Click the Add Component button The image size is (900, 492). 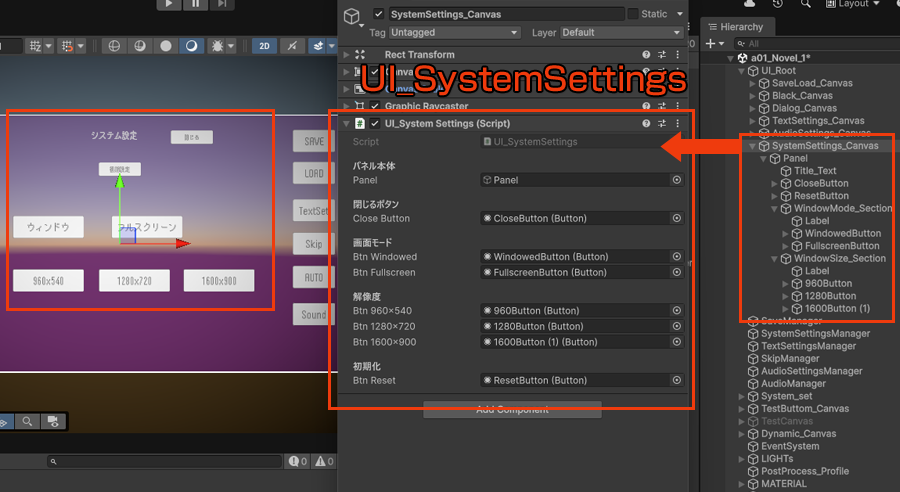tap(512, 409)
